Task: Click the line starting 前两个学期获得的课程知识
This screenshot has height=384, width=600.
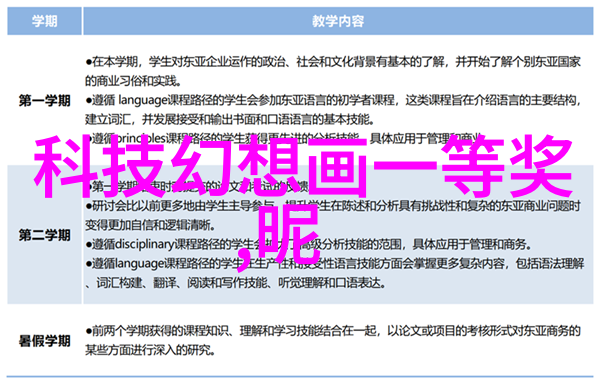Action: coord(333,330)
